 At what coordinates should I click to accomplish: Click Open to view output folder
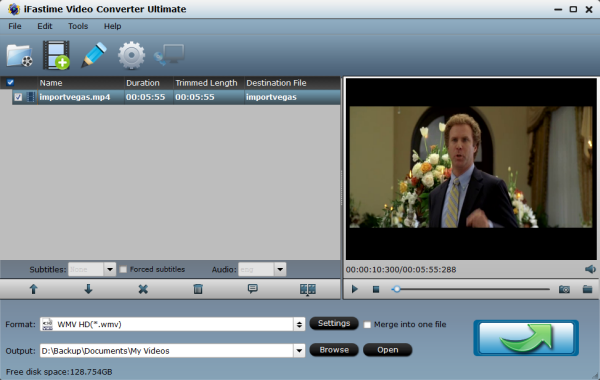click(388, 350)
